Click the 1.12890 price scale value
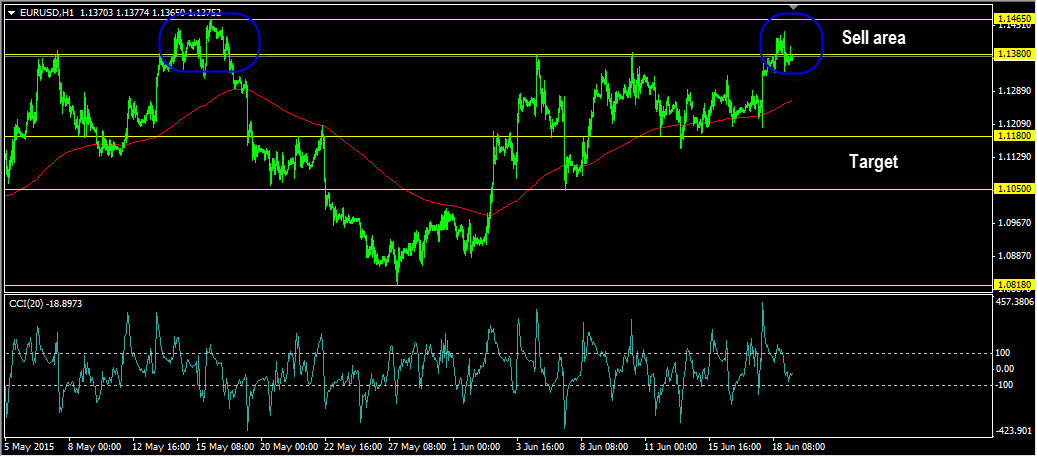Image resolution: width=1037 pixels, height=457 pixels. 1014,91
